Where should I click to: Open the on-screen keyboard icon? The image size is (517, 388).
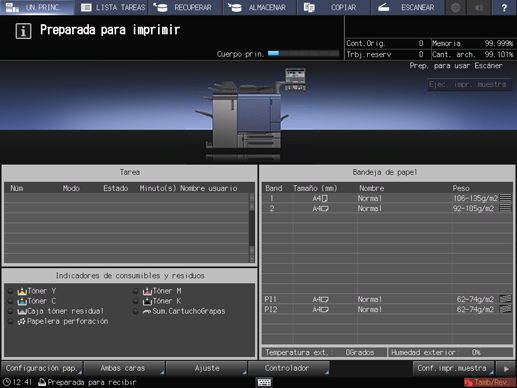coord(264,382)
